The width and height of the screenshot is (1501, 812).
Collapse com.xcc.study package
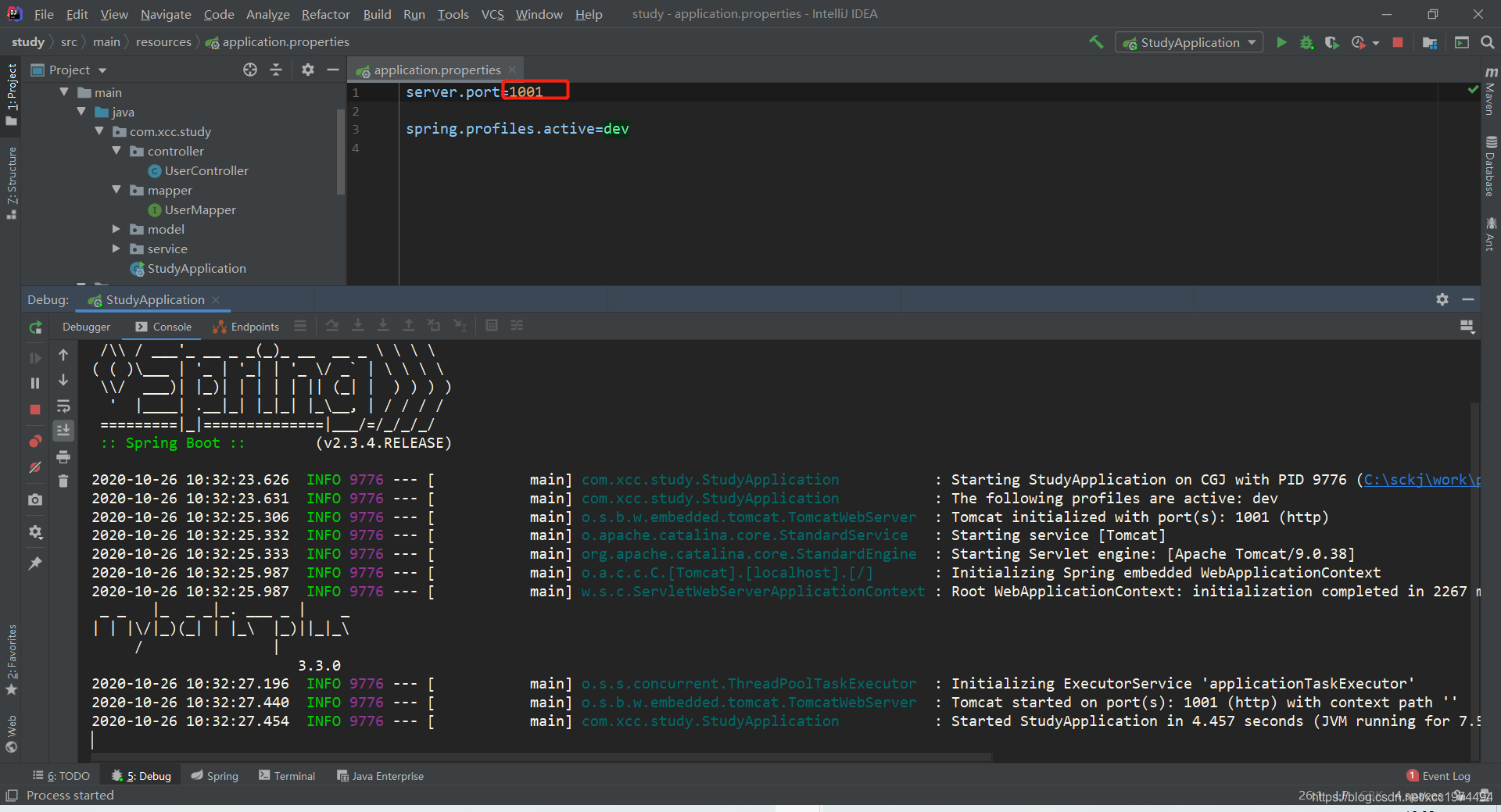tap(99, 131)
